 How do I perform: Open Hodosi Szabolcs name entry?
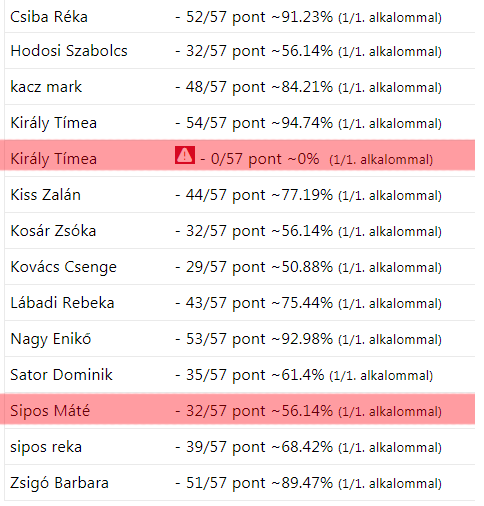click(x=69, y=51)
